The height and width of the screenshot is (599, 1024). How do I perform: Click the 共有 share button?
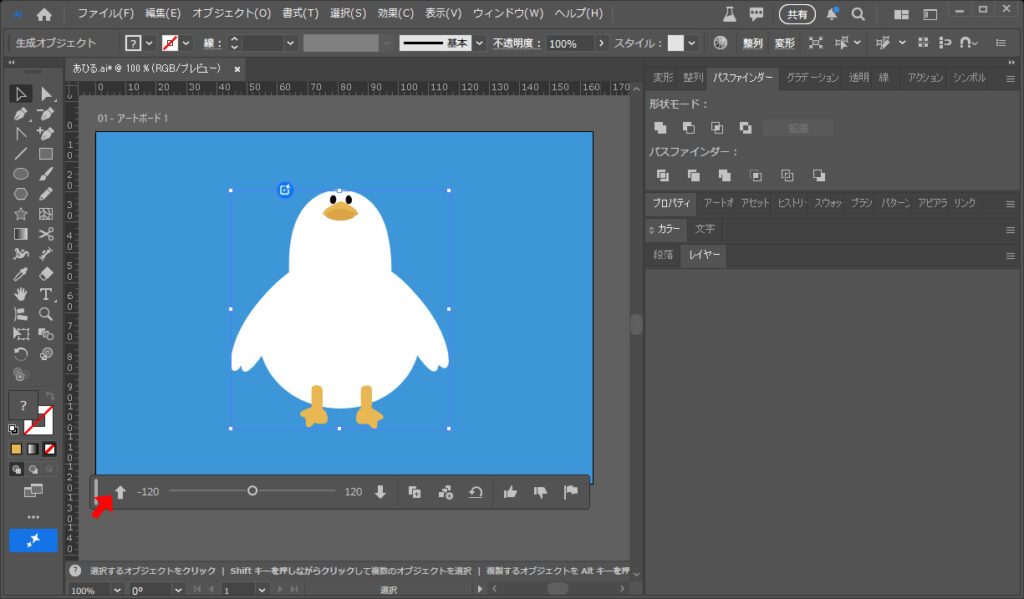[797, 15]
